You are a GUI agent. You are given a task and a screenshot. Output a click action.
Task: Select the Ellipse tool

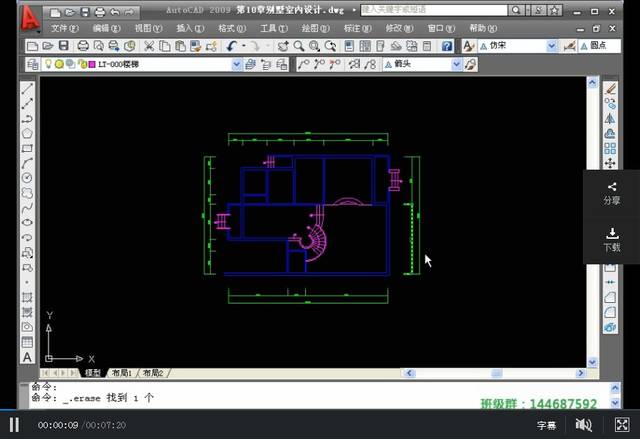(27, 222)
